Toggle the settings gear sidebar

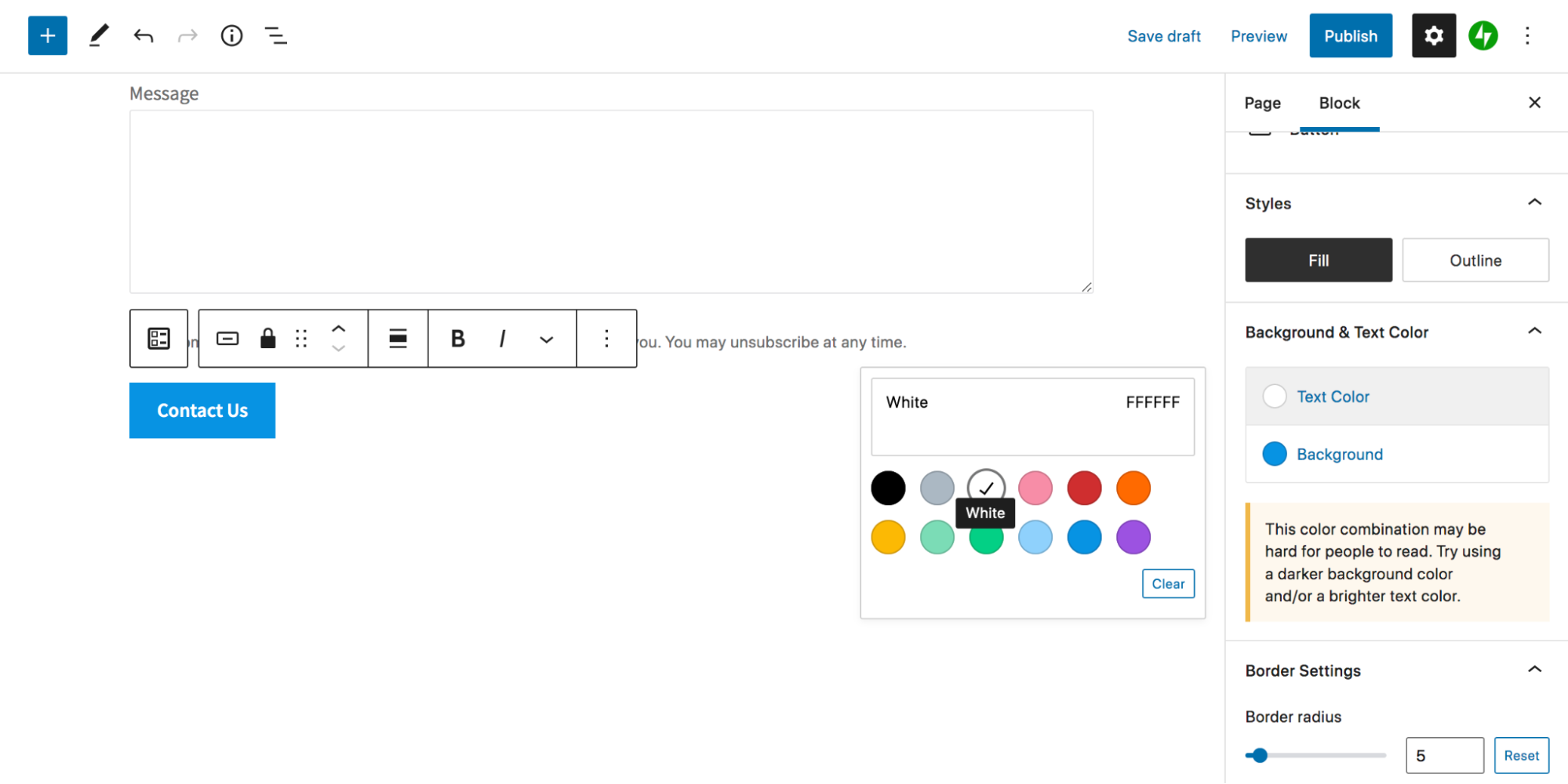(1434, 35)
